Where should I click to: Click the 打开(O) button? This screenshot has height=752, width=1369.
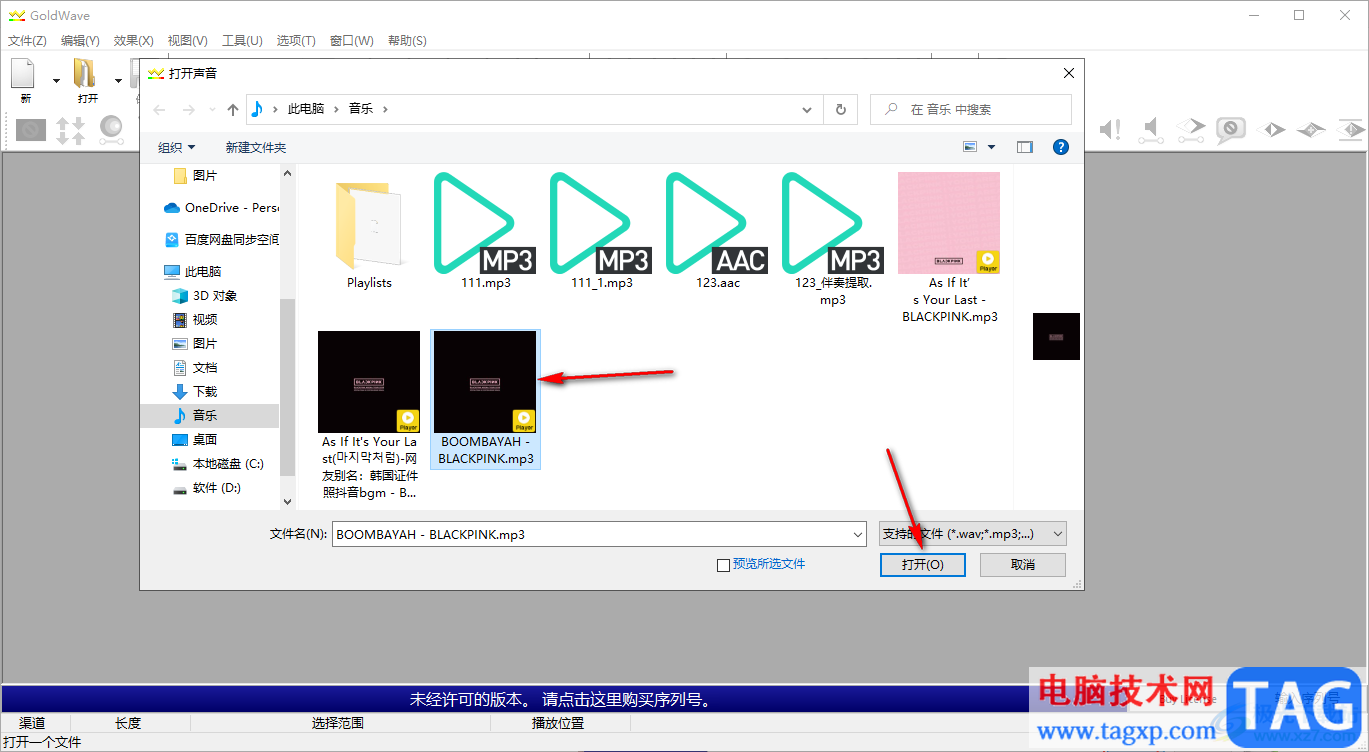922,565
